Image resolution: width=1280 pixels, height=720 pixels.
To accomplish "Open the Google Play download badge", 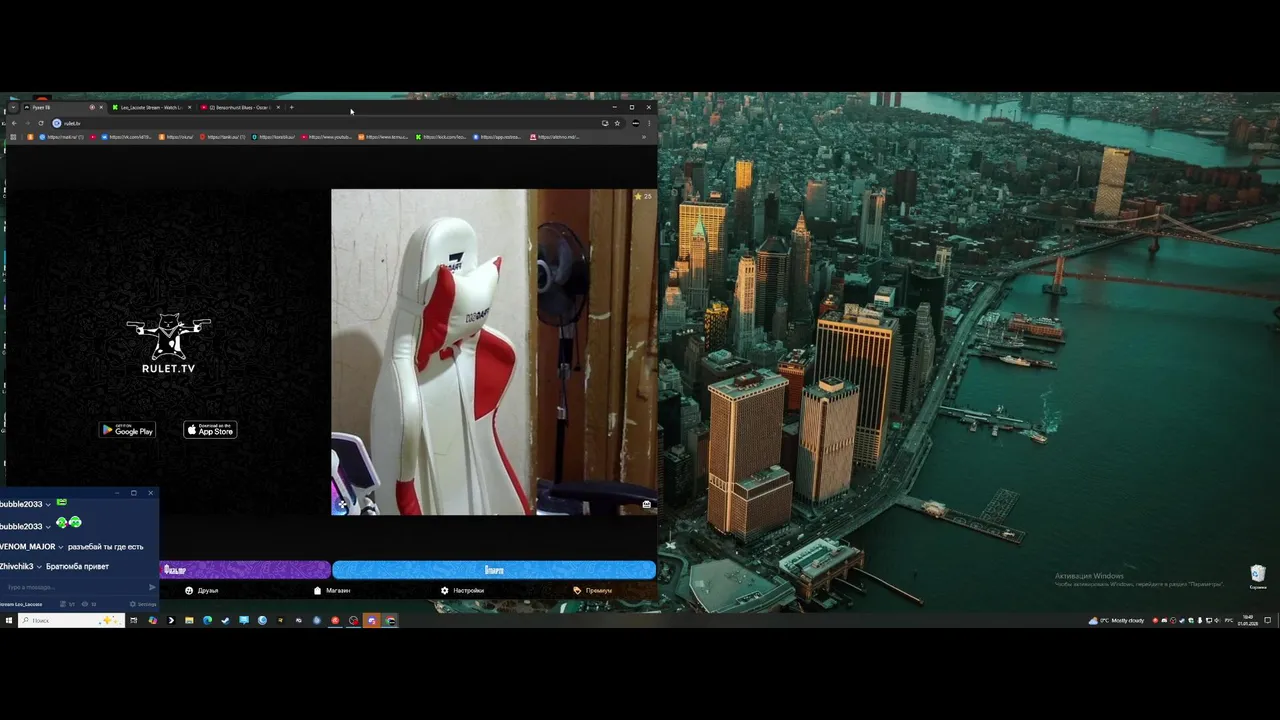I will (x=127, y=430).
